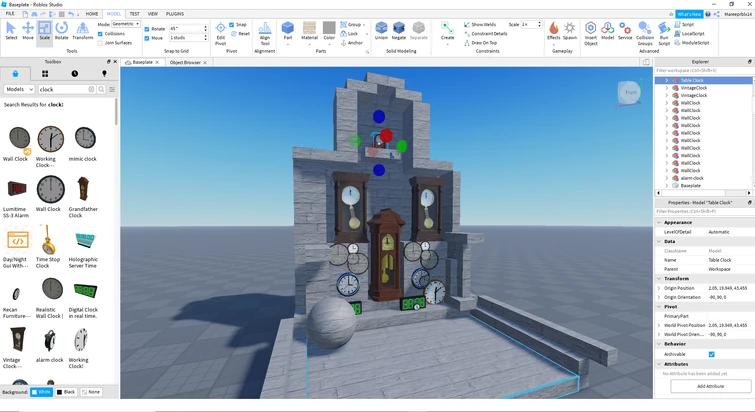
Task: Toggle the Collisions checkbox
Action: pos(101,33)
